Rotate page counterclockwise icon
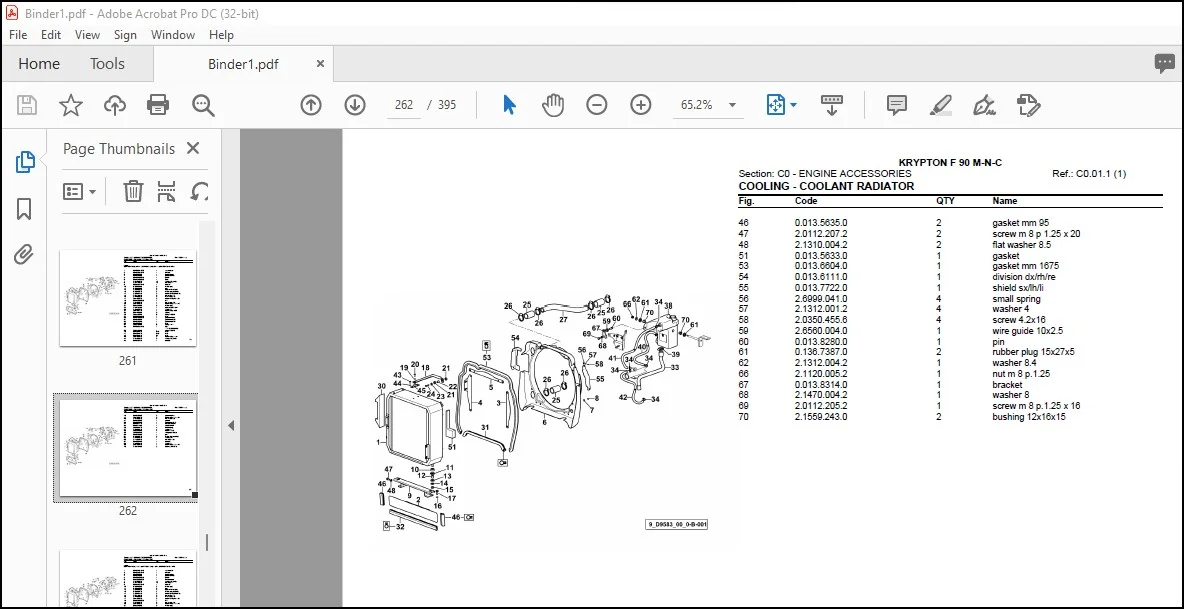Image resolution: width=1184 pixels, height=609 pixels. pos(199,192)
